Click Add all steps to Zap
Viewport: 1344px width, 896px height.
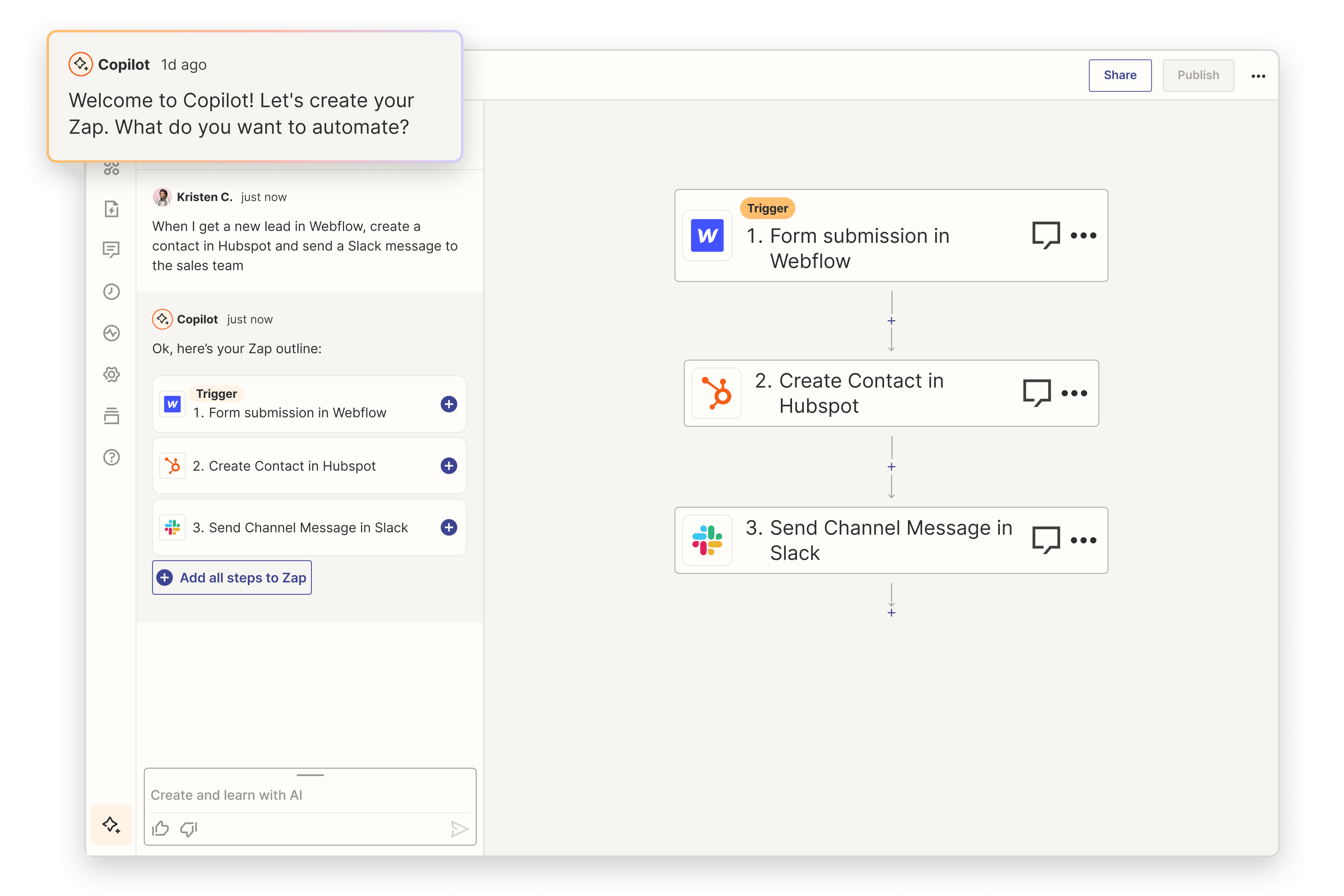232,578
